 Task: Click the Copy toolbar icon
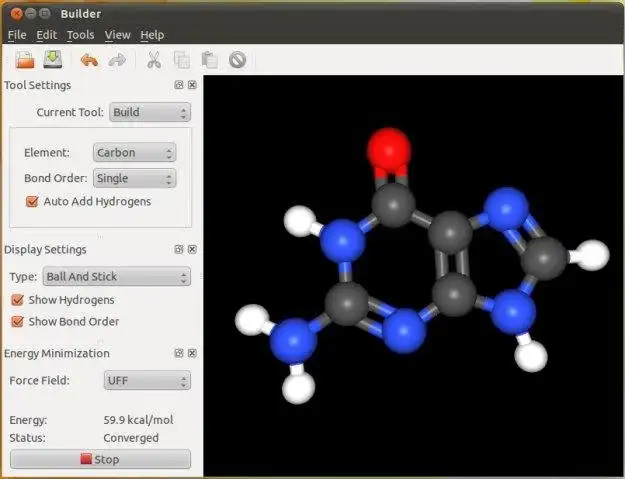[x=182, y=60]
